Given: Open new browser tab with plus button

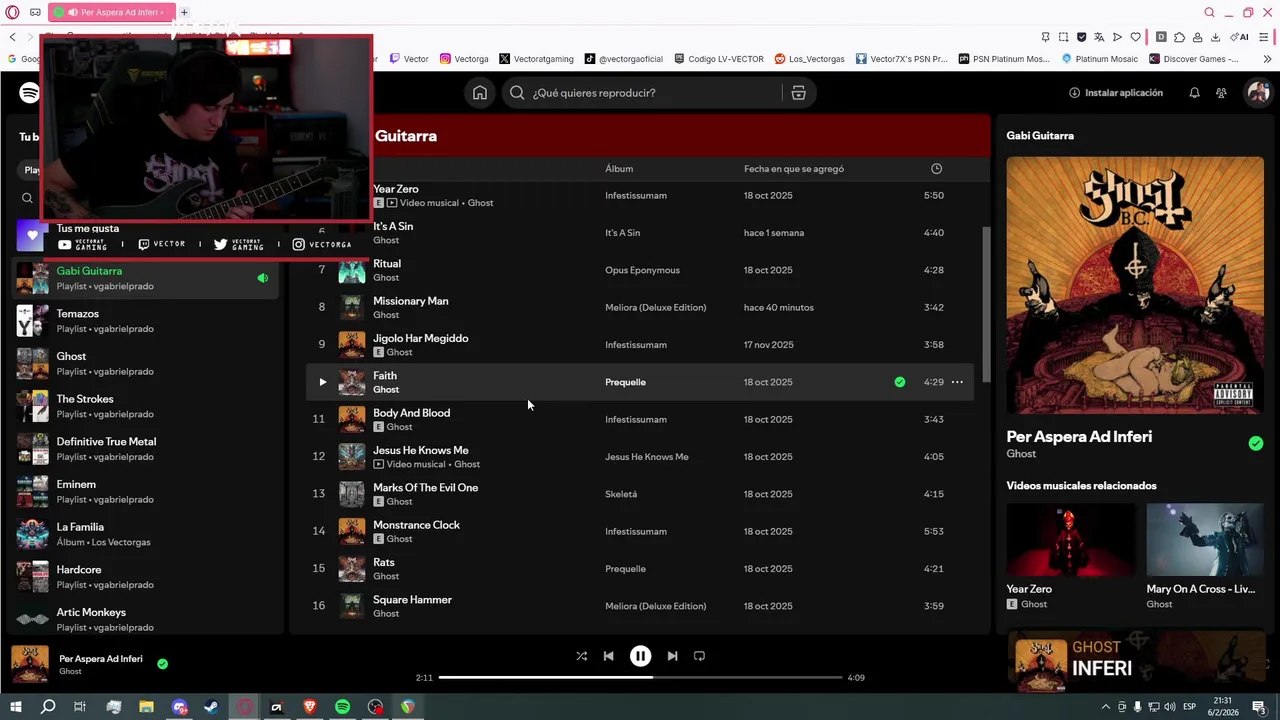Looking at the screenshot, I should 184,12.
